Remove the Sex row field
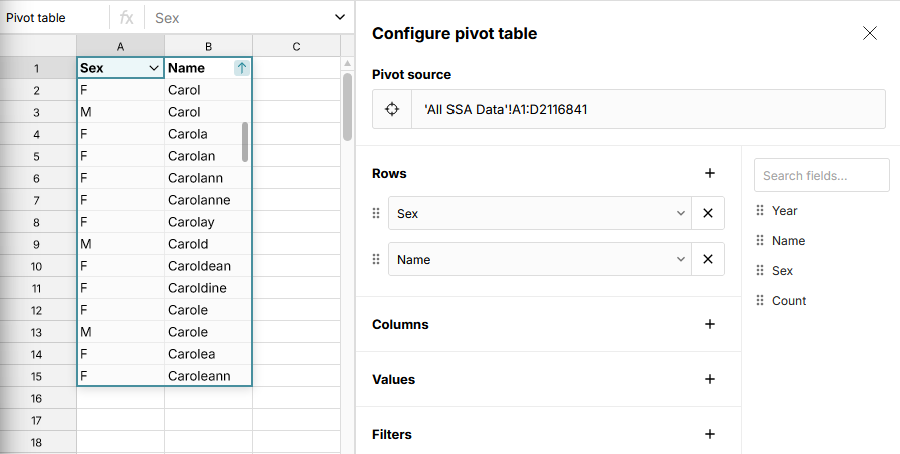The image size is (900, 454). tap(708, 213)
